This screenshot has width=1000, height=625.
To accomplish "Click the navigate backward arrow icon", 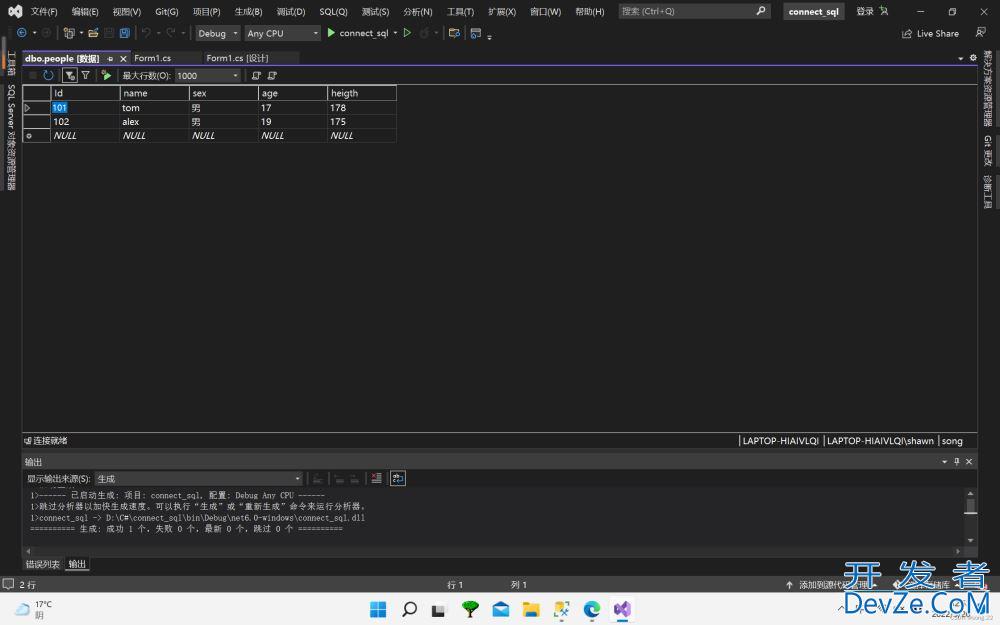I will 22,33.
